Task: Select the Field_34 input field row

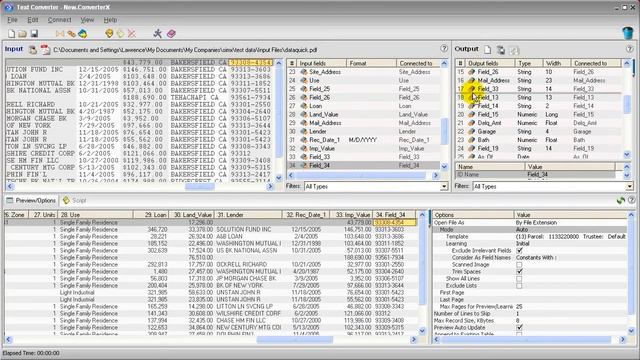Action: tap(363, 165)
